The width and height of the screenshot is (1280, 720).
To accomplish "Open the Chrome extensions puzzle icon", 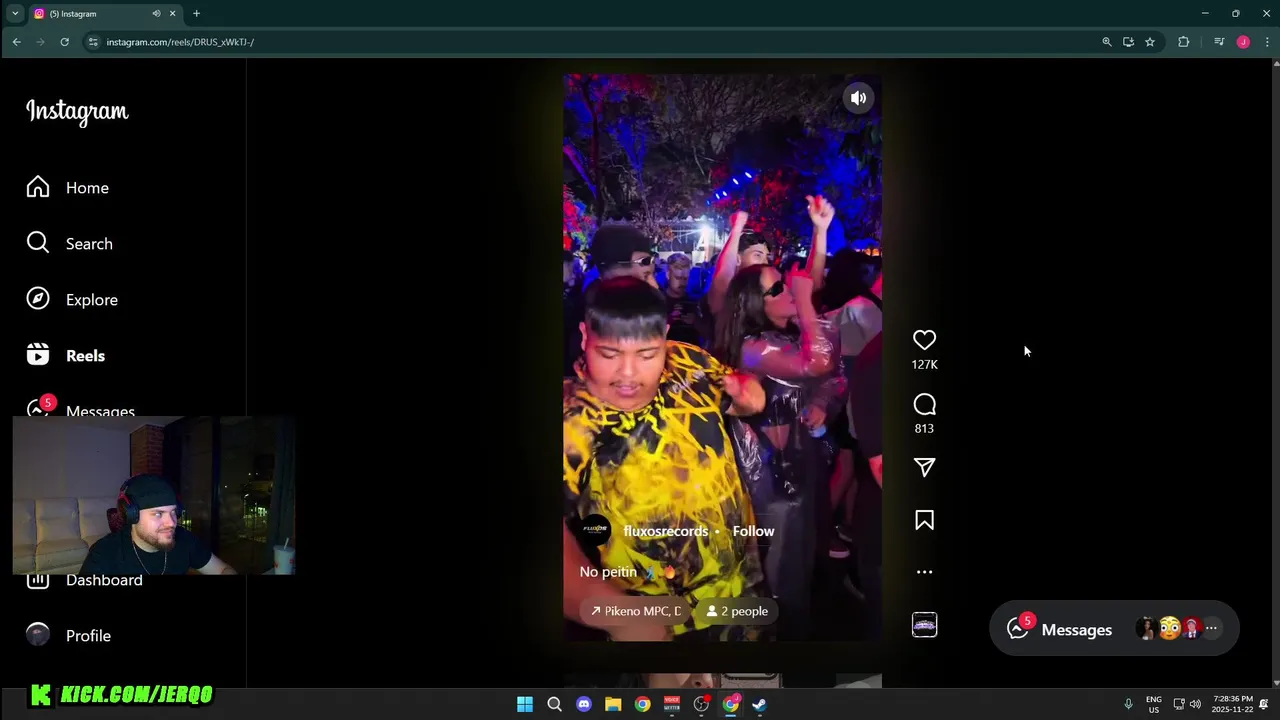I will pyautogui.click(x=1183, y=42).
